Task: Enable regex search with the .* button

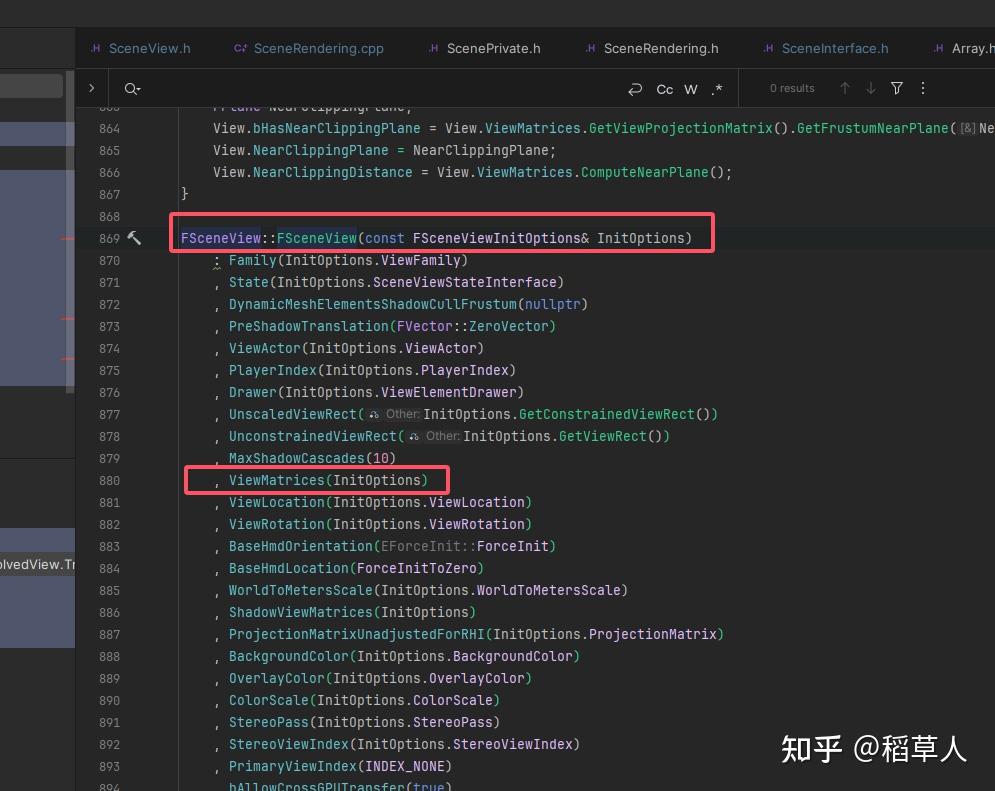Action: tap(717, 88)
